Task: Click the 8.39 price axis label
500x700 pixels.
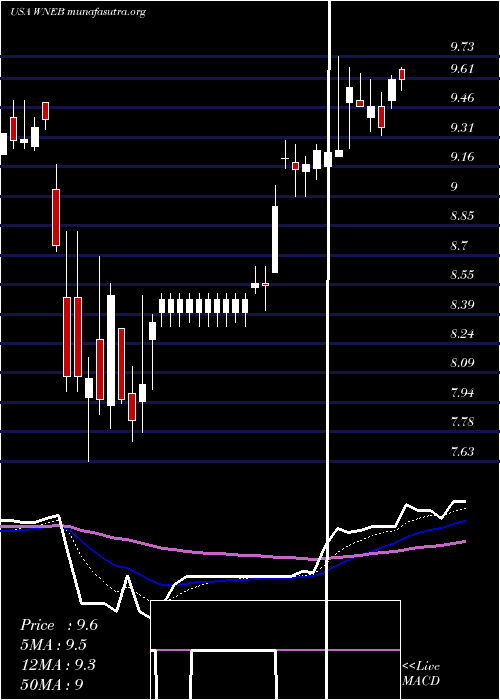Action: click(x=462, y=304)
